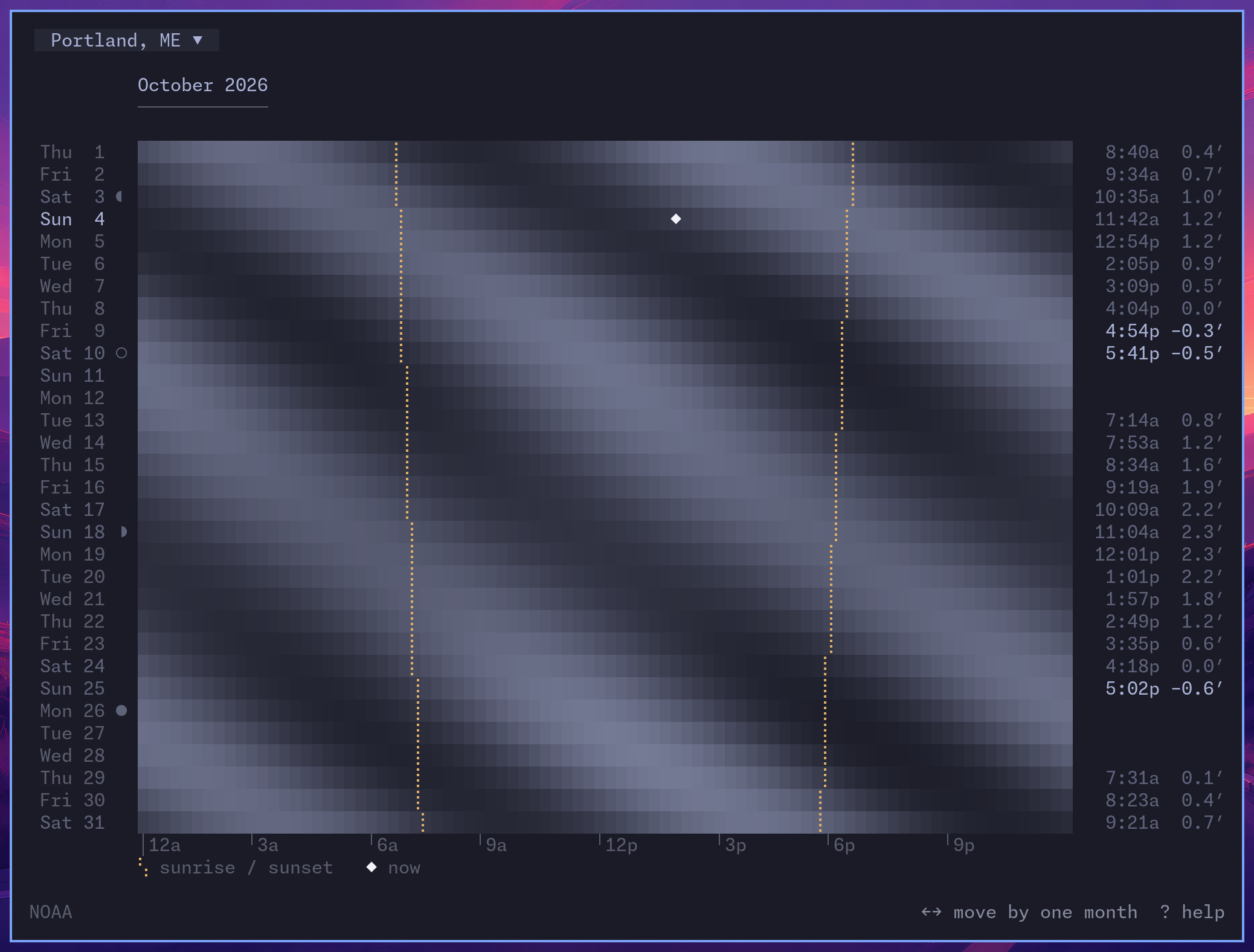Click the 5:02p -0.6′ tide entry
Viewport: 1254px width, 952px height.
1163,688
